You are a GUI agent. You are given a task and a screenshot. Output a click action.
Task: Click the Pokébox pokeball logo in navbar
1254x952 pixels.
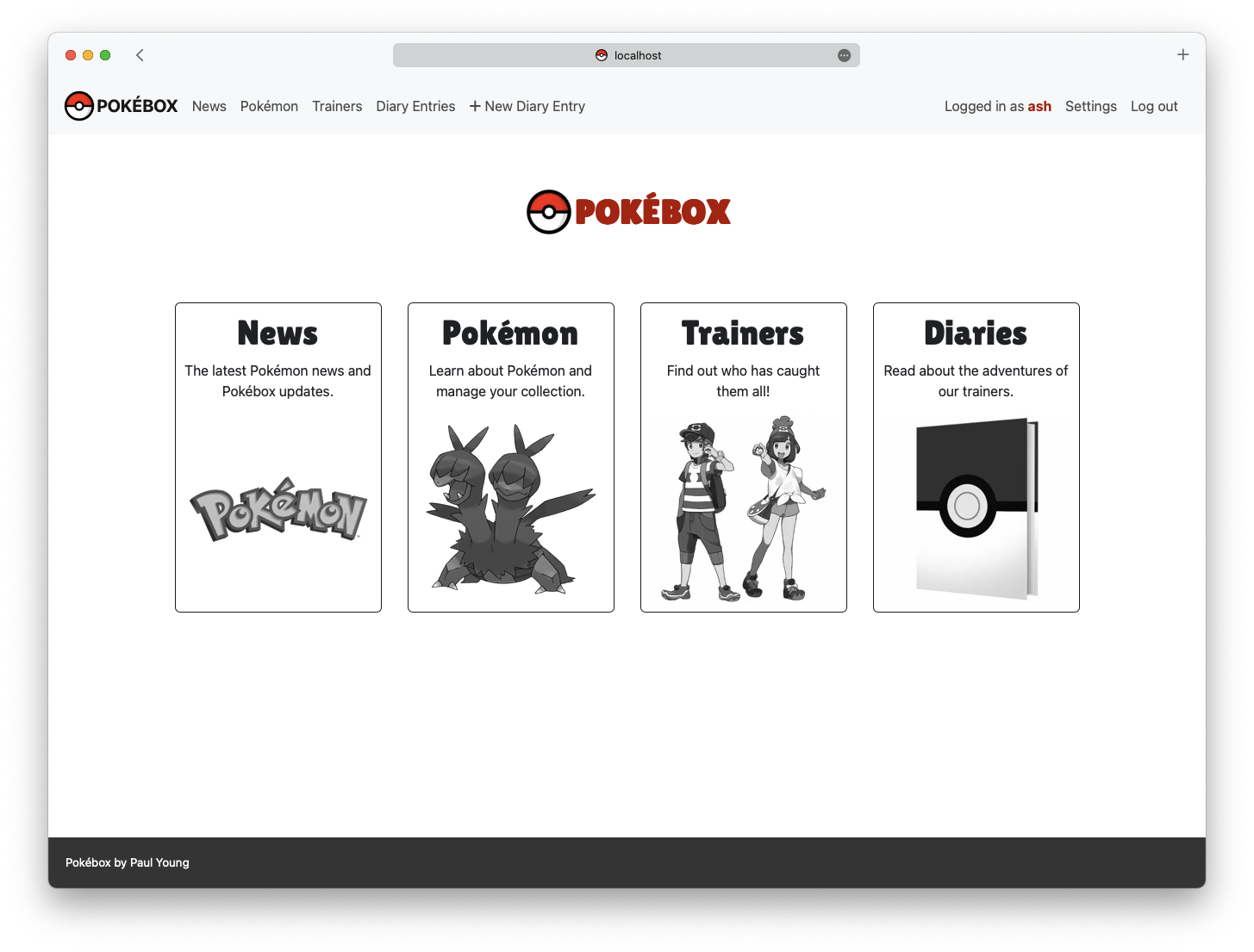click(78, 106)
